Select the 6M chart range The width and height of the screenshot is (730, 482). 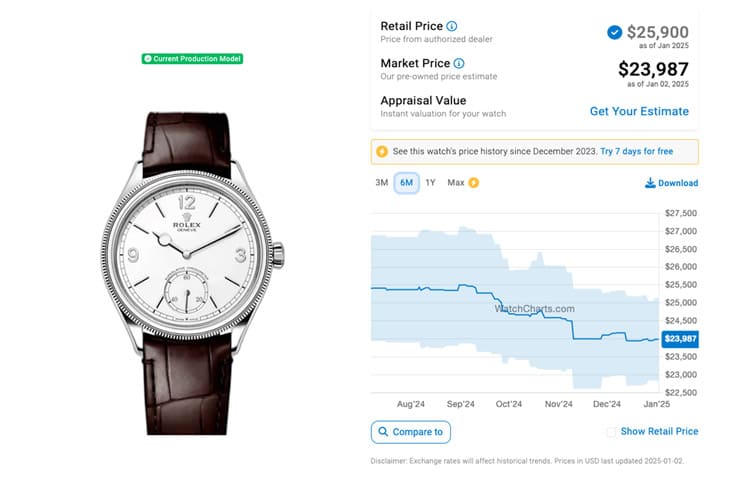(406, 183)
